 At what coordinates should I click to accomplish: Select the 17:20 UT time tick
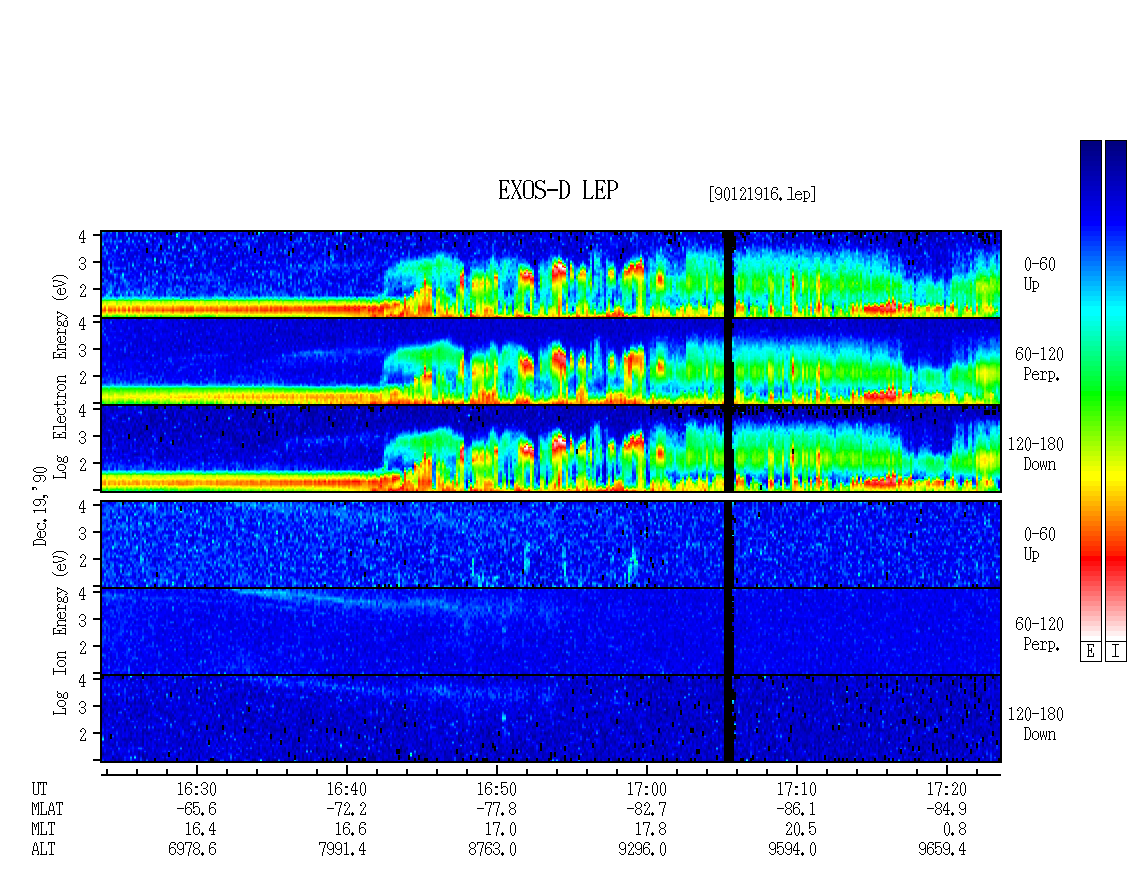[x=946, y=789]
